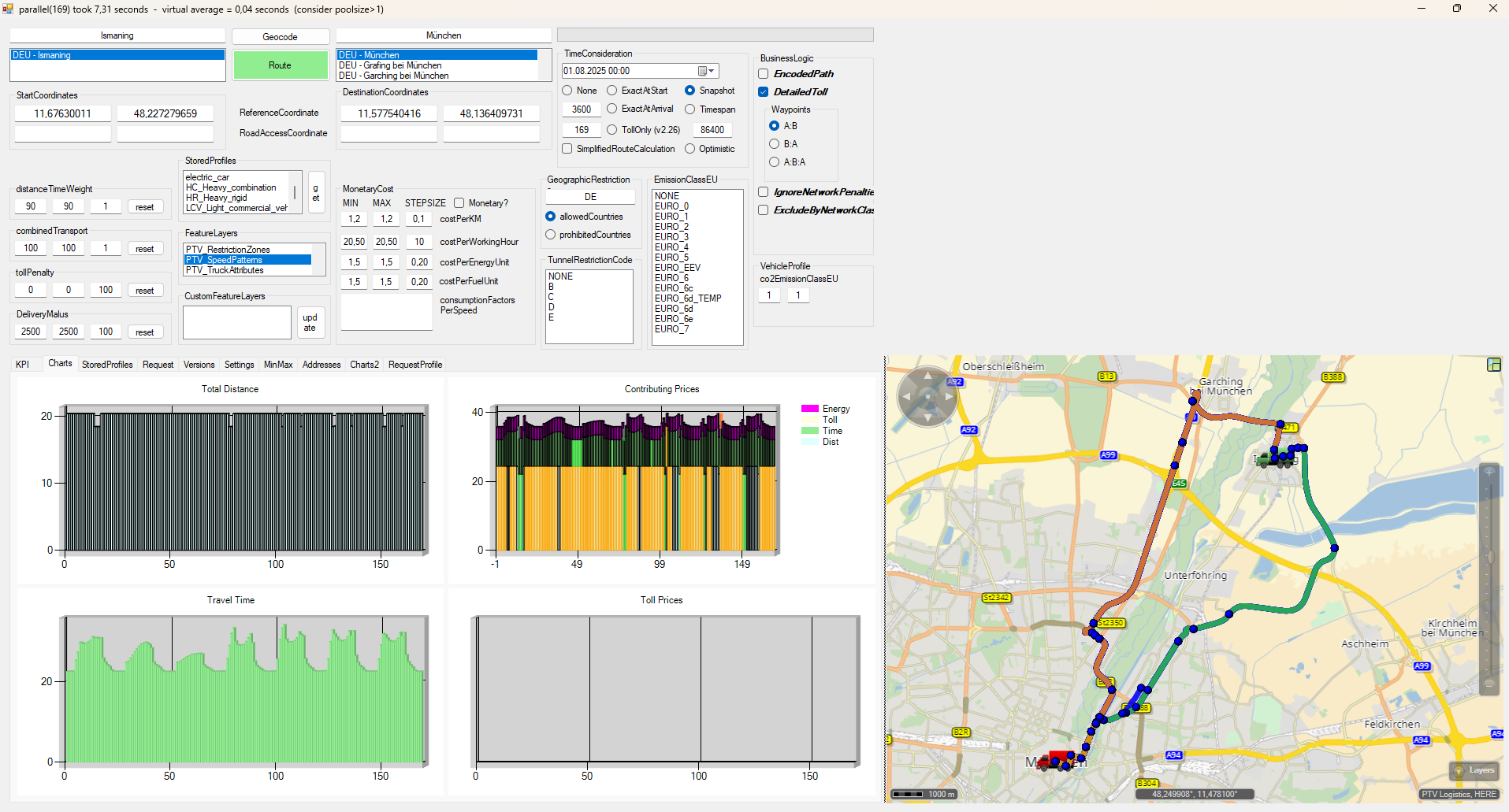Open the map Layers dropdown
Screen dimensions: 1509x812
coord(1474,770)
